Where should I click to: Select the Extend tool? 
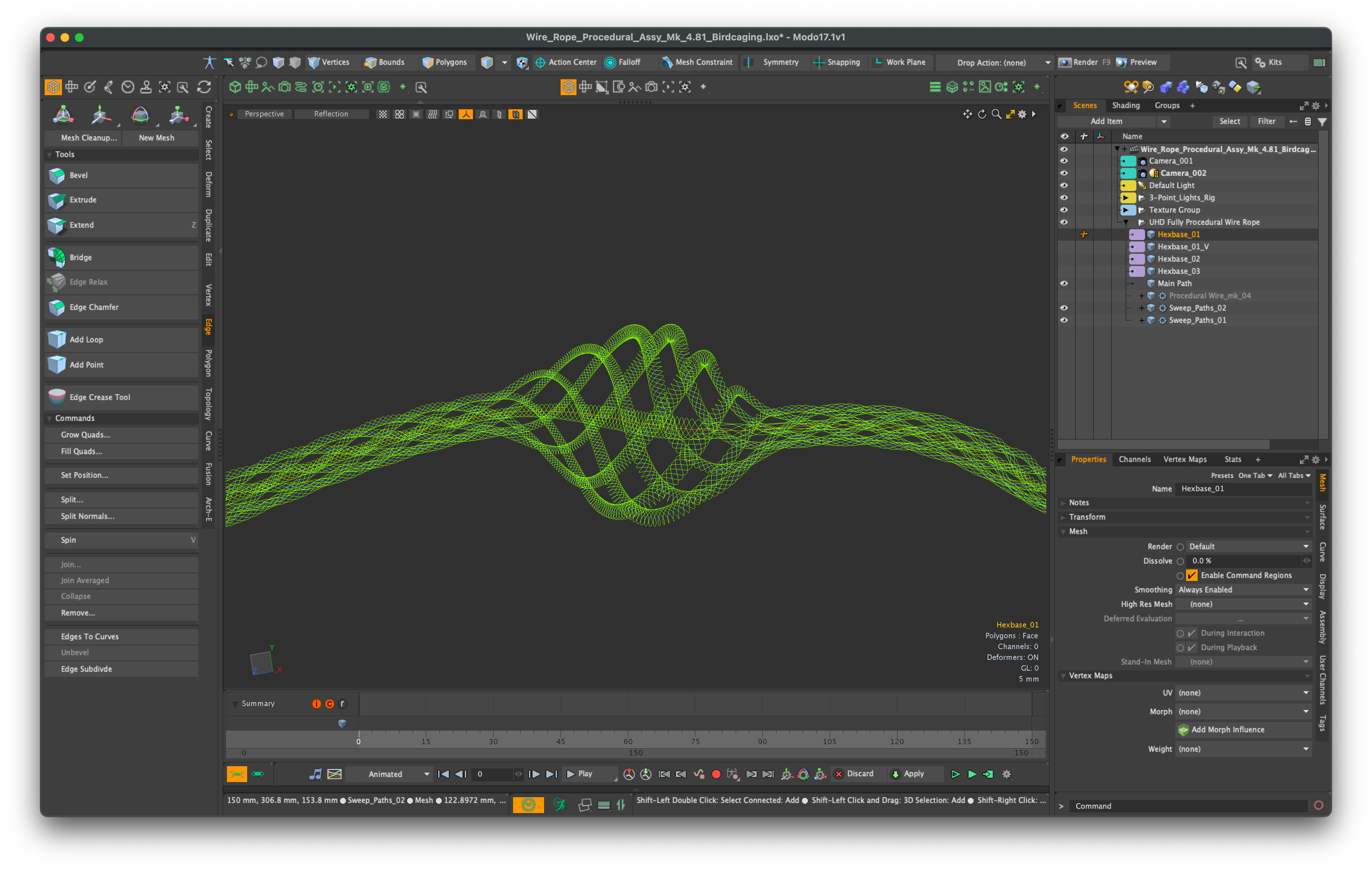tap(121, 225)
